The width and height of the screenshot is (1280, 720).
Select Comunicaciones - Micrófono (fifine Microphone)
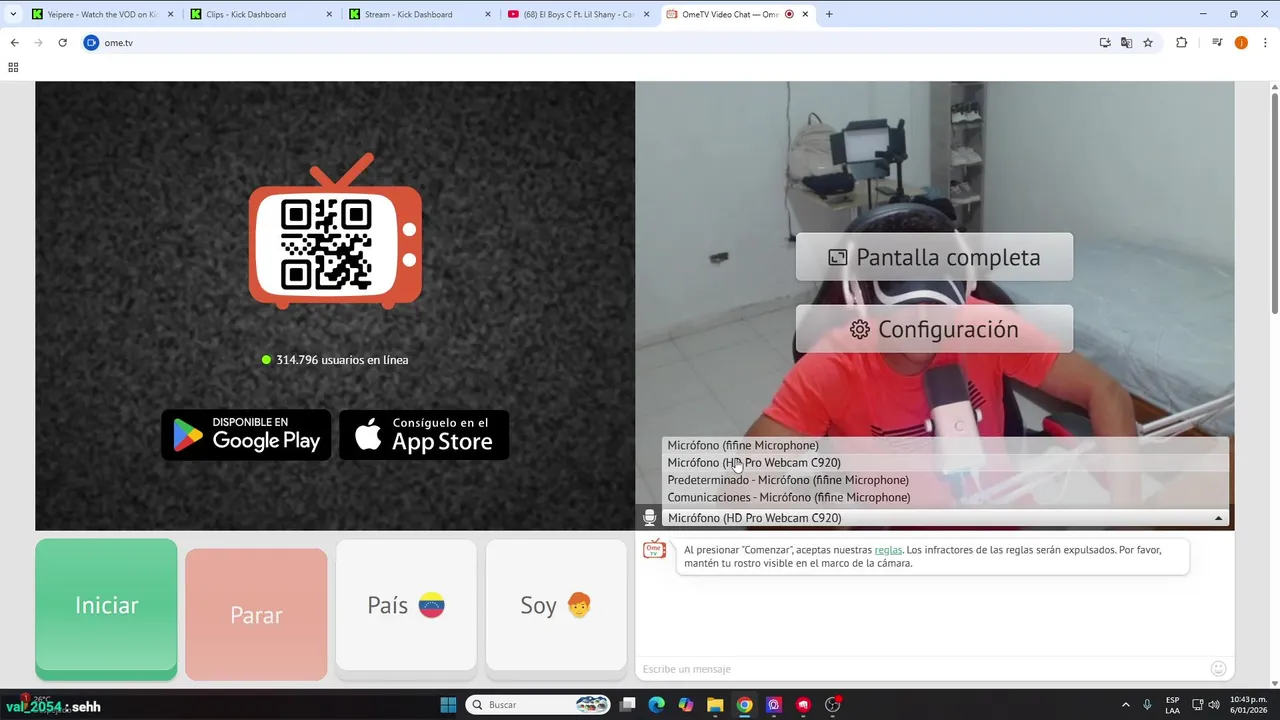(945, 497)
